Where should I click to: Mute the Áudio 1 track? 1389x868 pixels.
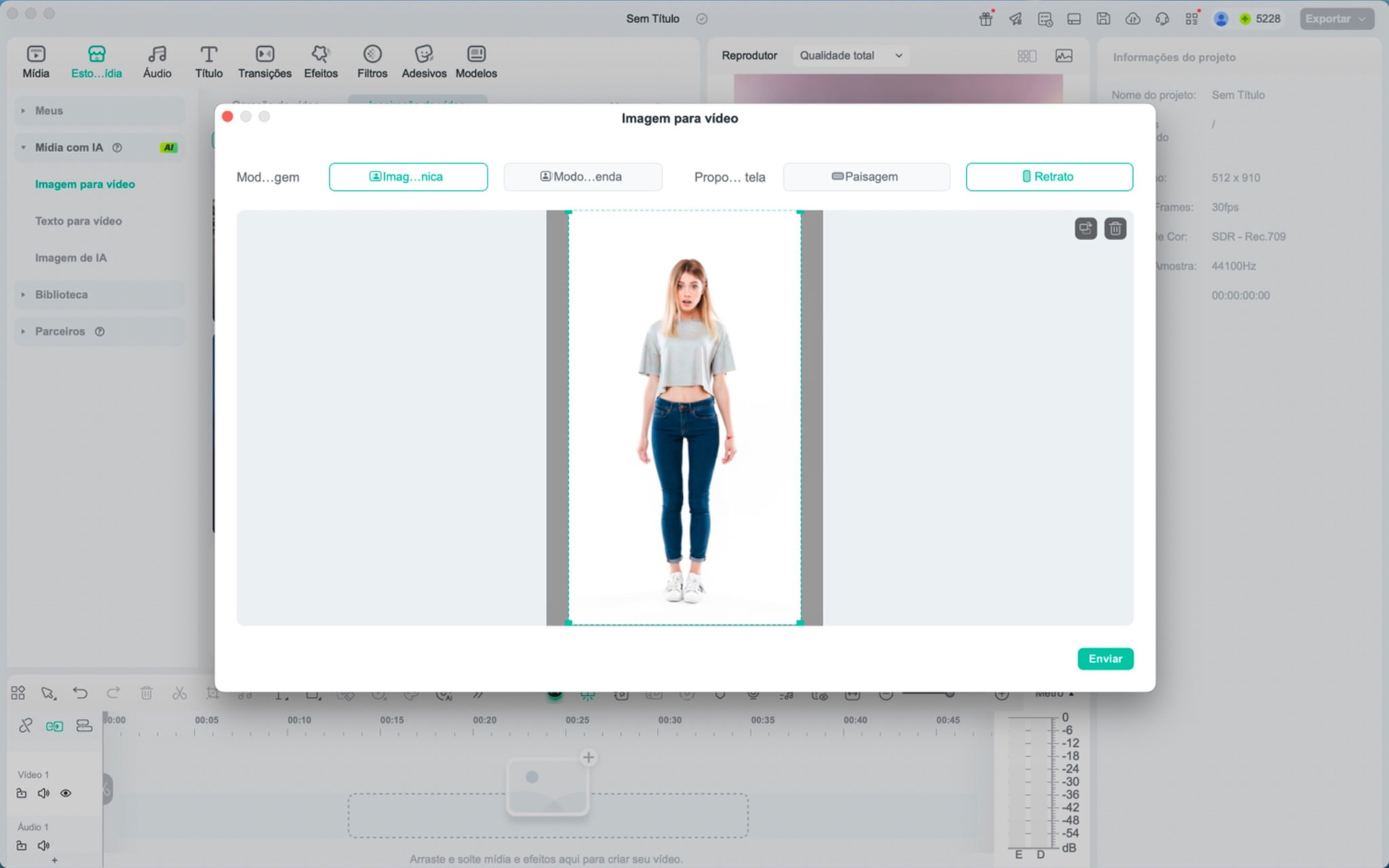43,846
